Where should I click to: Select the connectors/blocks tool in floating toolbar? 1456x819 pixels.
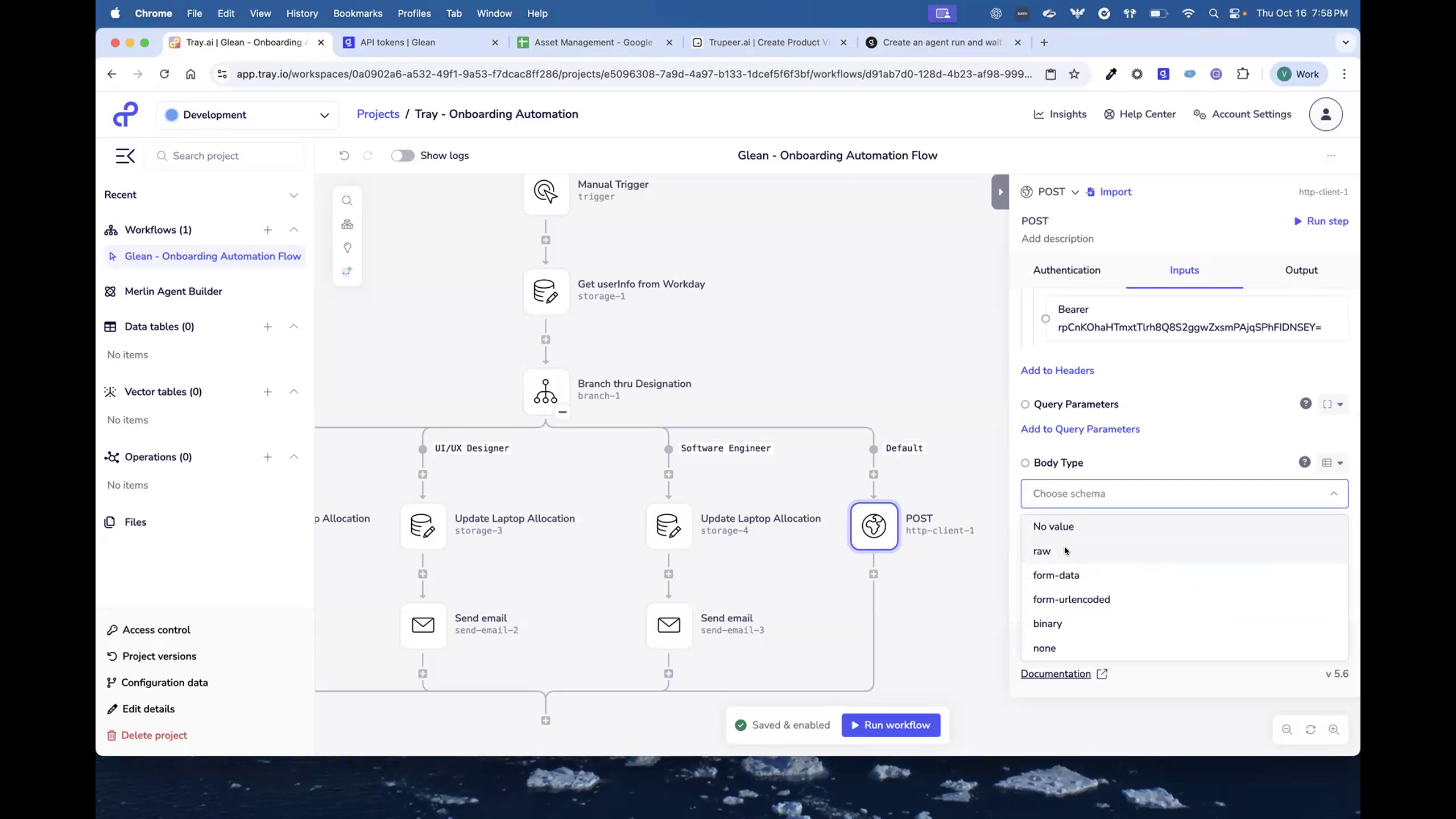coord(347,224)
